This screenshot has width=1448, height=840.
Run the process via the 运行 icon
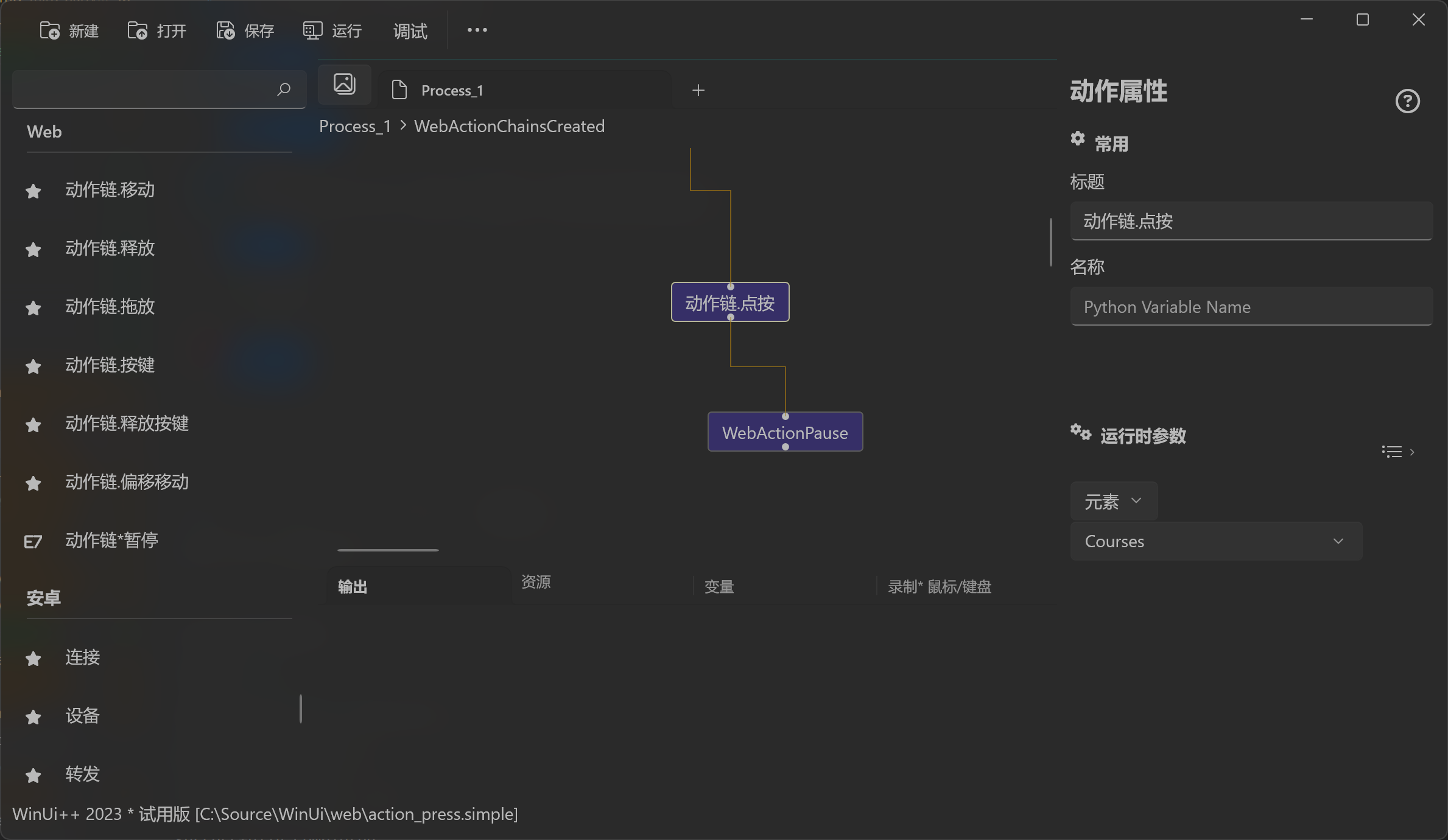tap(312, 30)
